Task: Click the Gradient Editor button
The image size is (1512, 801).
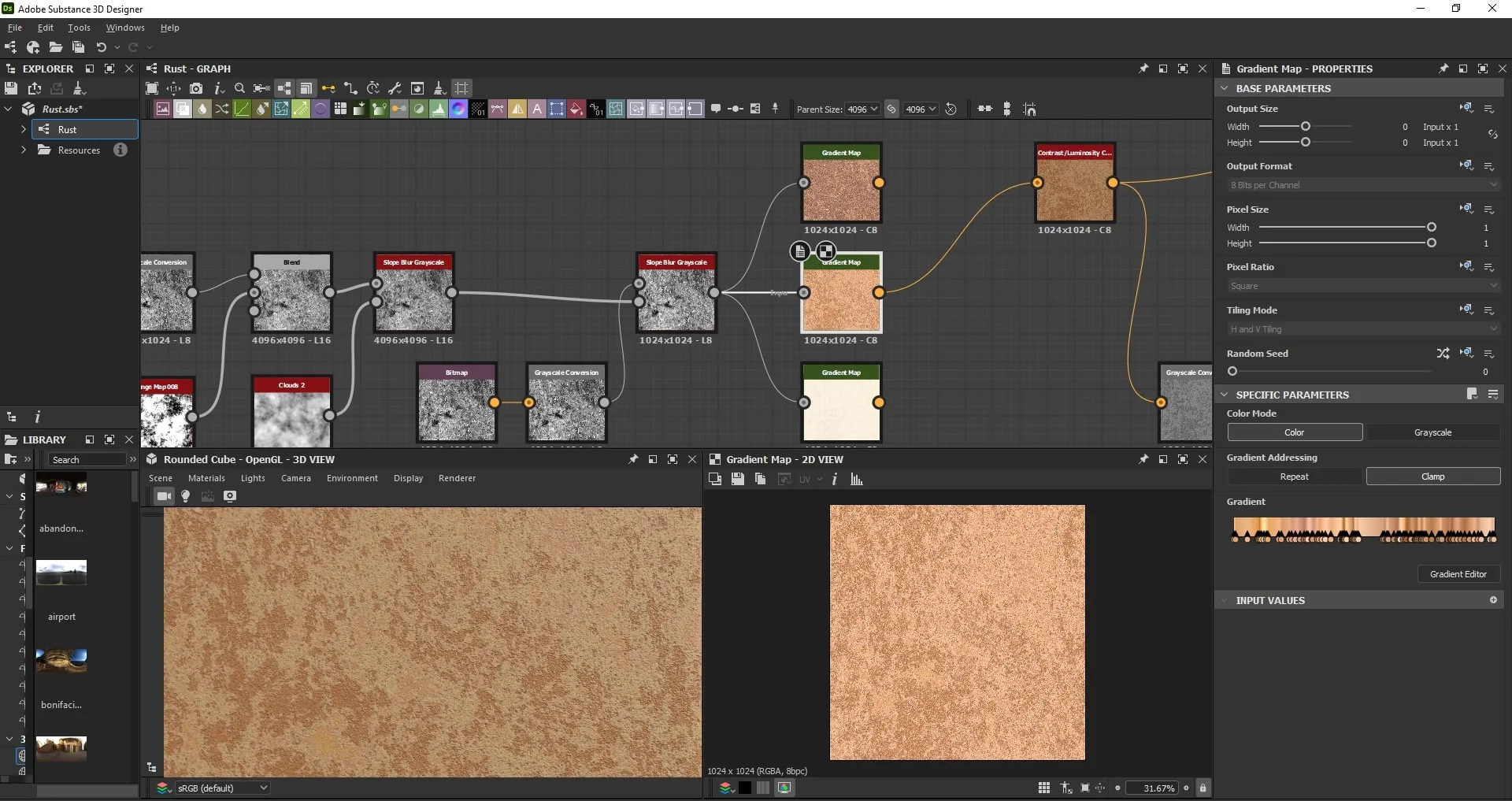Action: point(1458,574)
